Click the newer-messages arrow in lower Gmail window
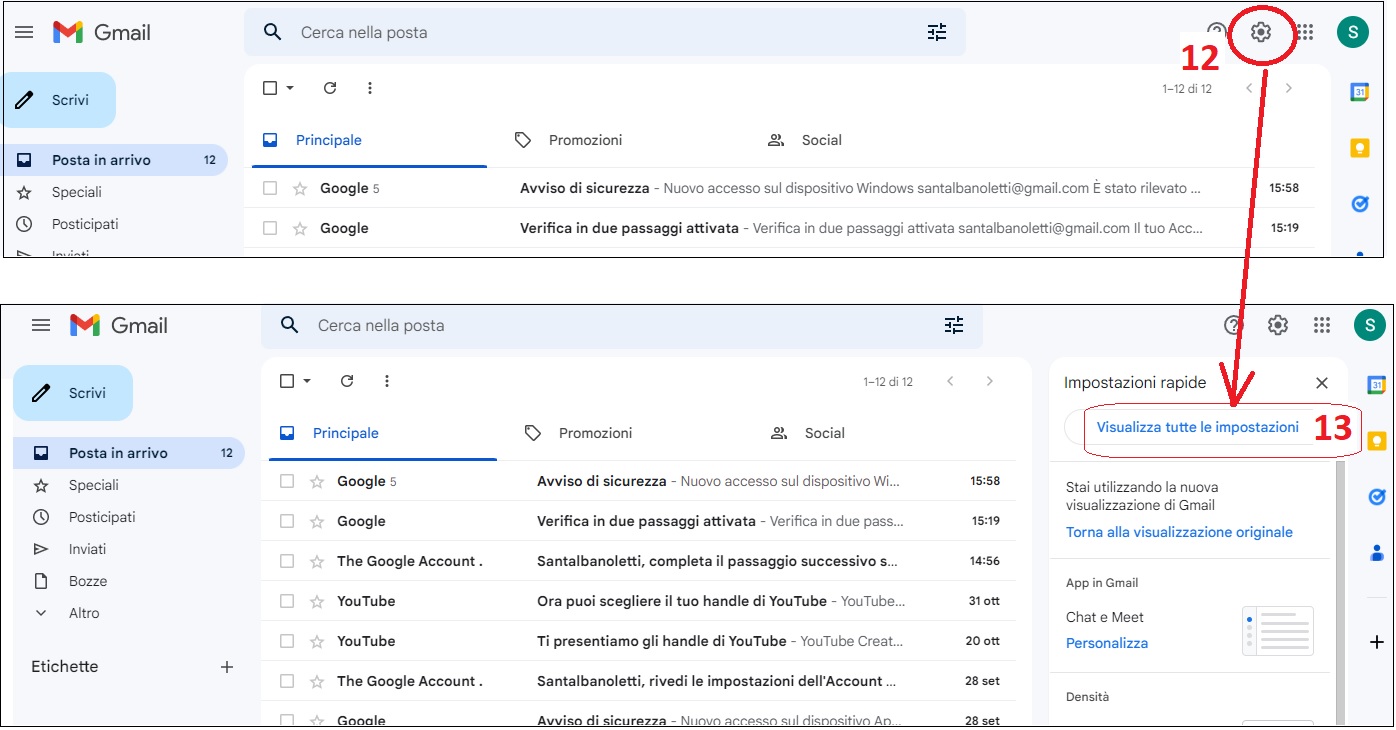 click(950, 381)
